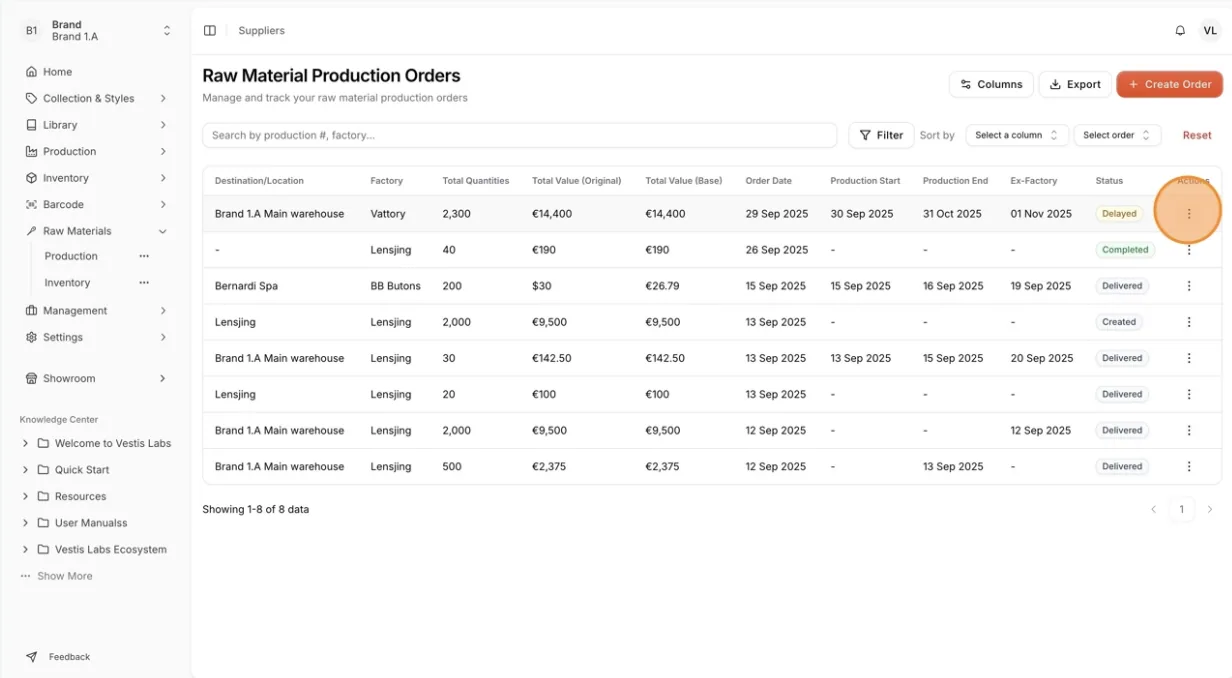Open actions menu for BB Butons order
Image resolution: width=1232 pixels, height=678 pixels.
tap(1189, 286)
